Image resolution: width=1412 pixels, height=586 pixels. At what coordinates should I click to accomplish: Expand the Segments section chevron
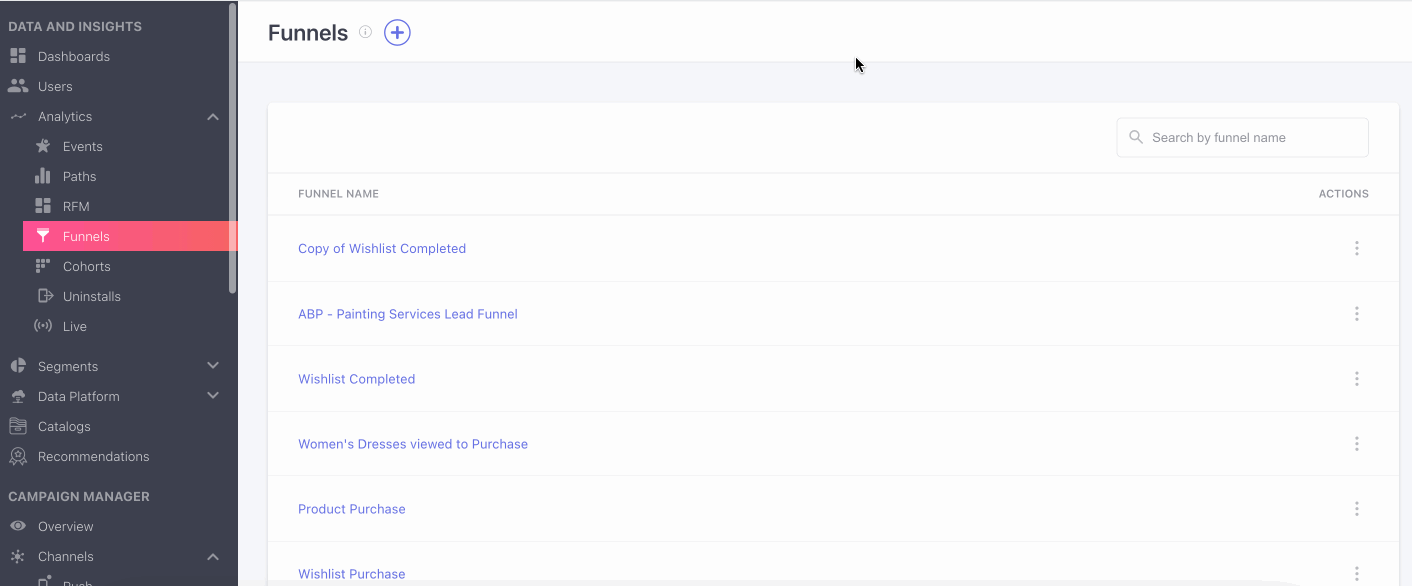pyautogui.click(x=213, y=366)
